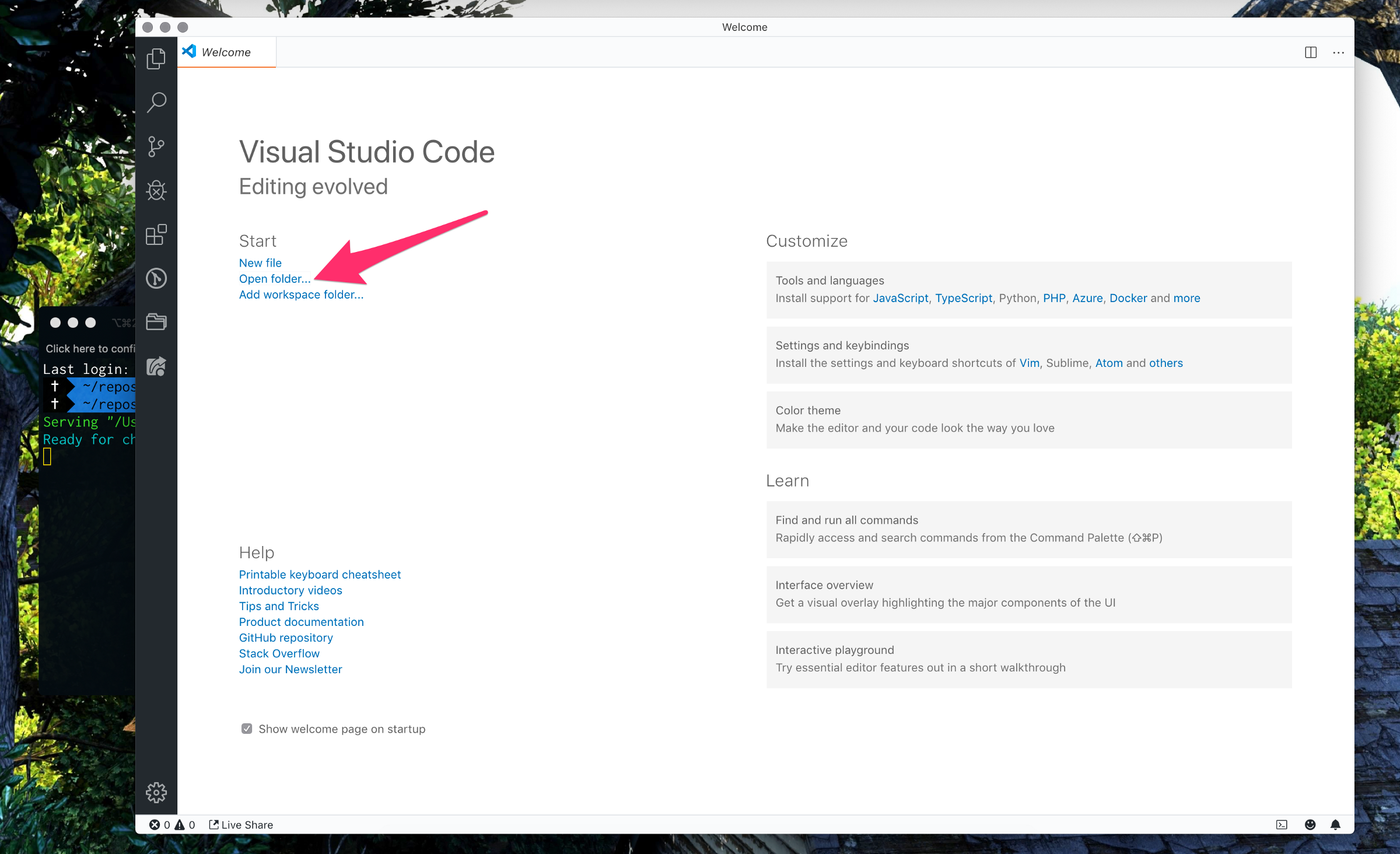Click the more languages link under Tools and languages
Screen dimensions: 1400x854
click(x=1186, y=297)
